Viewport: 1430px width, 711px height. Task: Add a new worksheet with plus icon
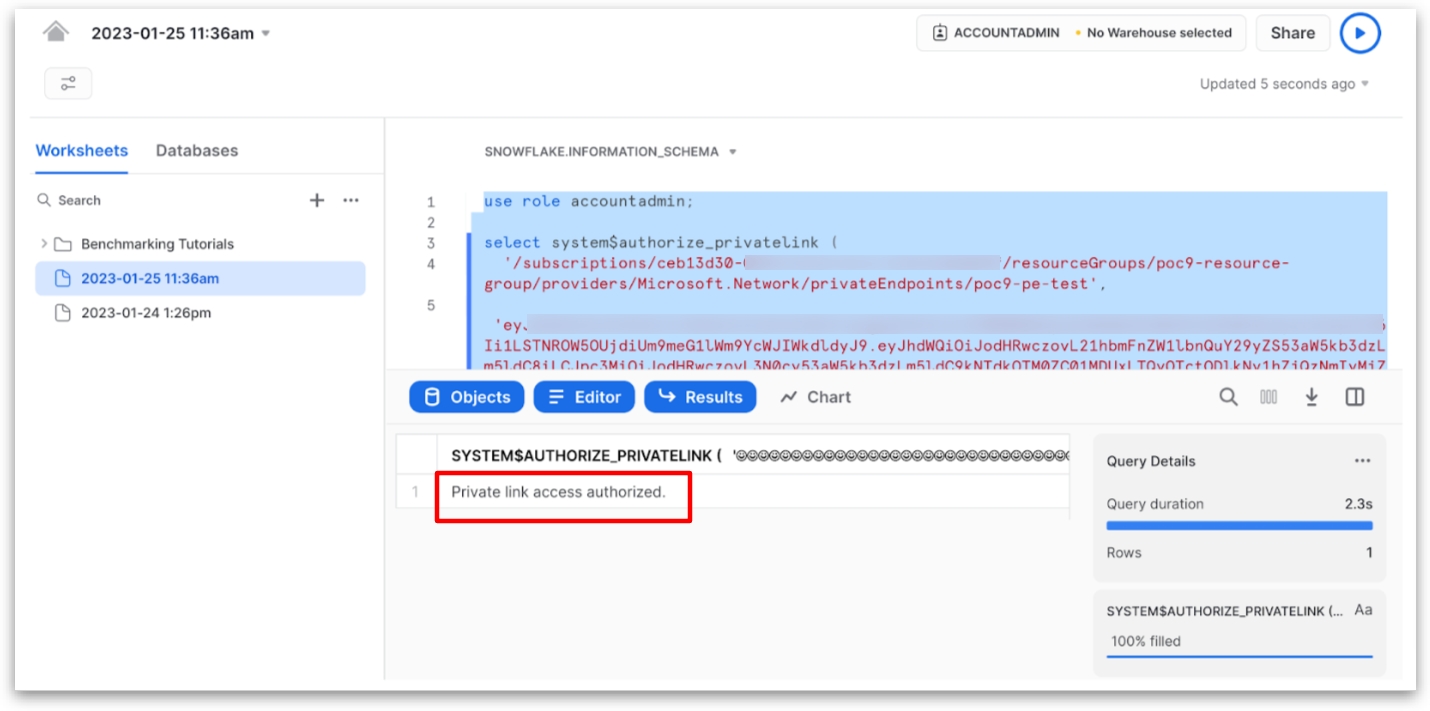tap(317, 200)
